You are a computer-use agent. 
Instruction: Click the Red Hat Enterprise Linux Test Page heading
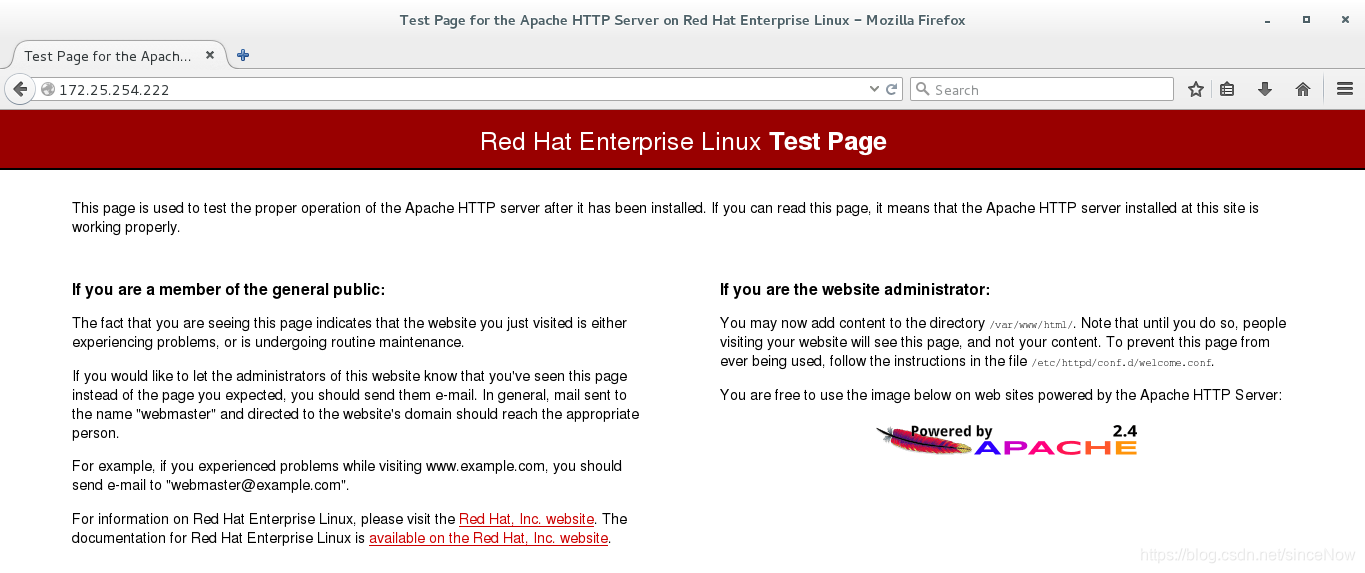tap(683, 141)
